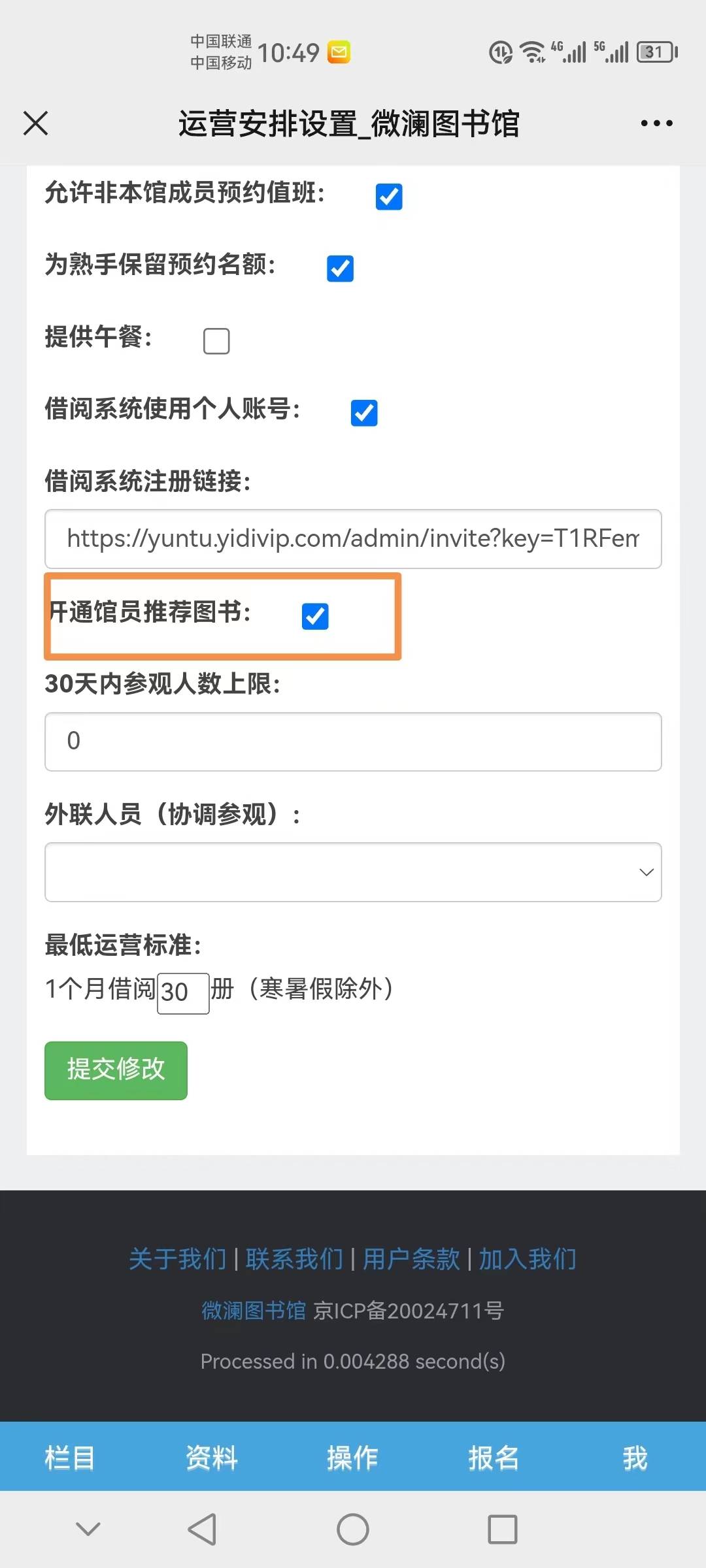Toggle 开通馆员推荐图书 checkbox

(315, 616)
